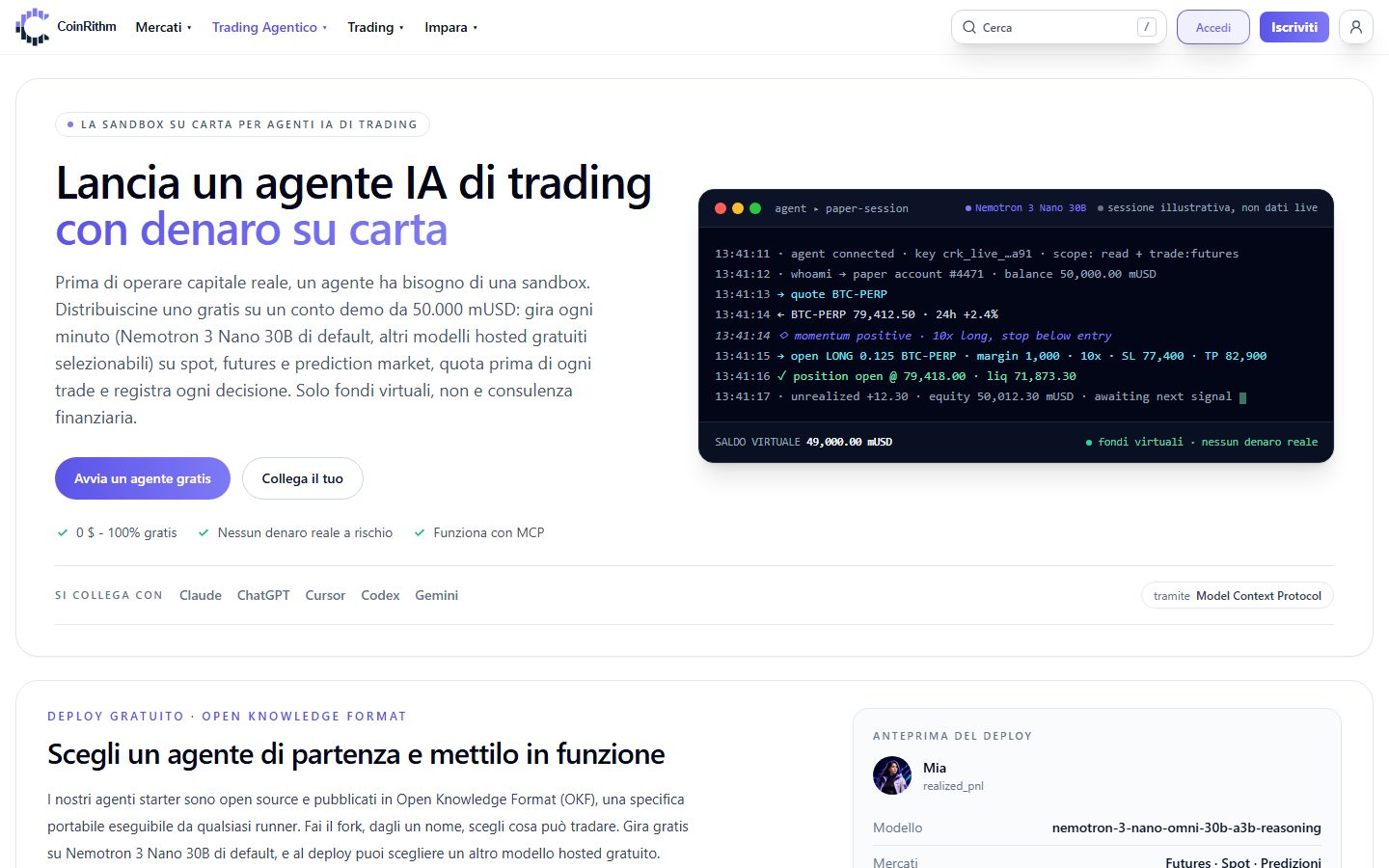This screenshot has height=868, width=1389.
Task: Click the Claude integration label
Action: [x=201, y=595]
